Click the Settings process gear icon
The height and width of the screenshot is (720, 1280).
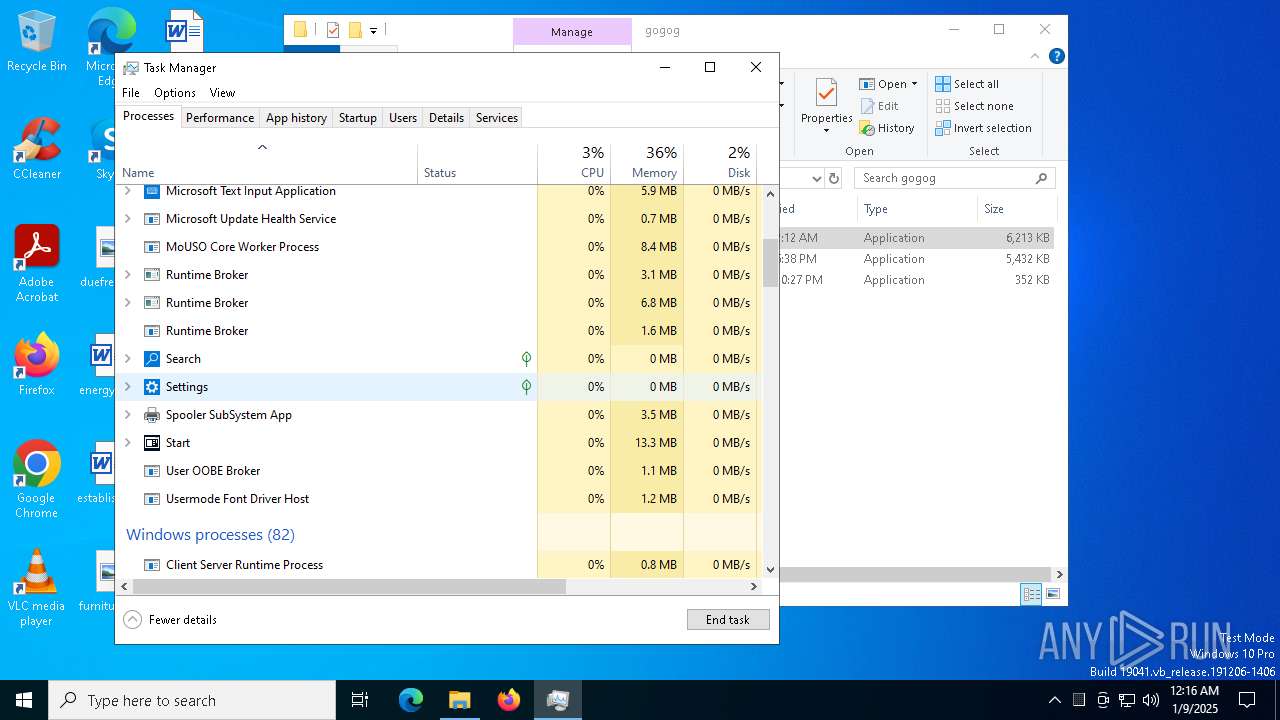coord(152,387)
